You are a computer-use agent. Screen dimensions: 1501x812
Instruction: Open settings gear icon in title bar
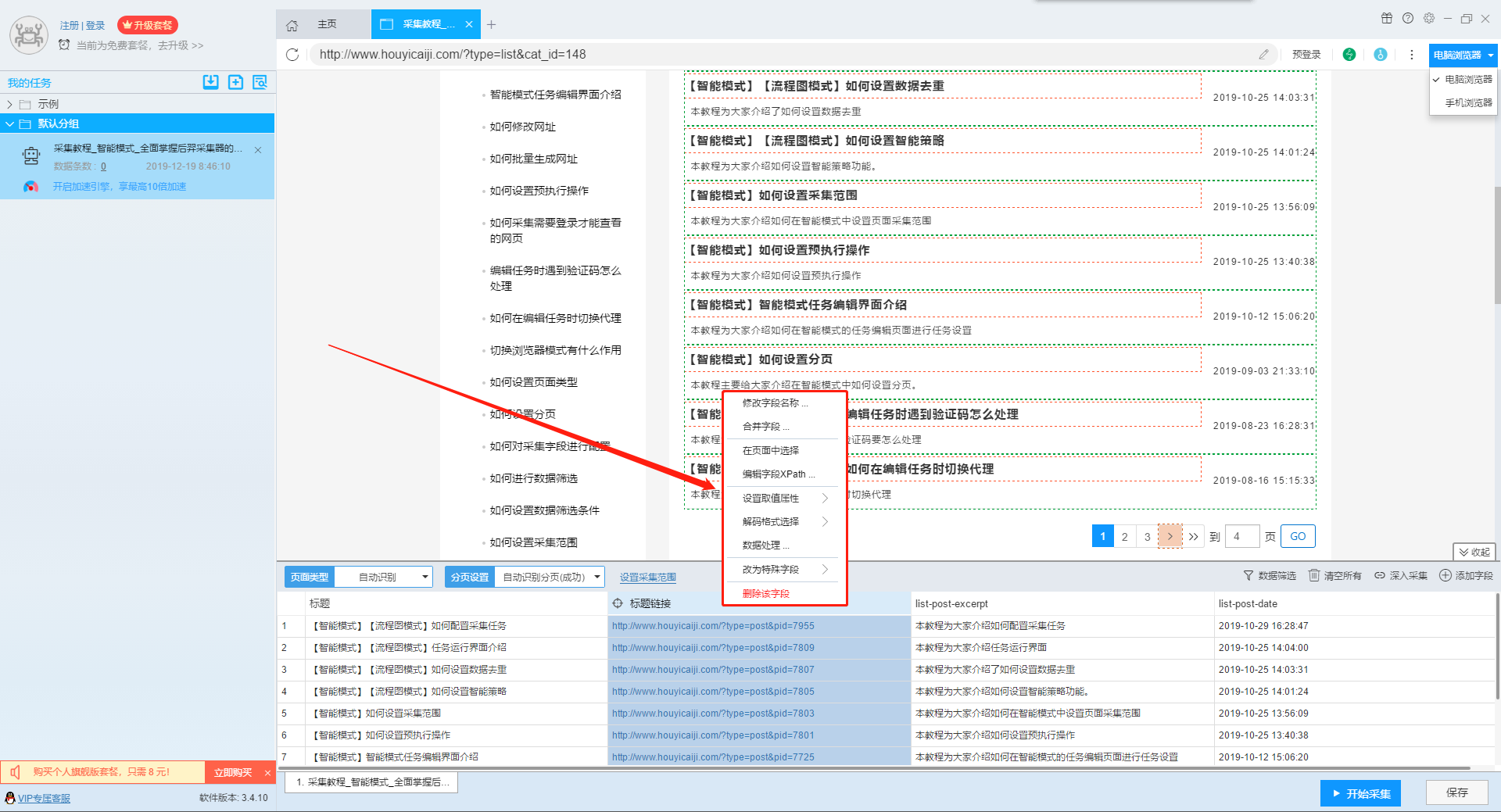click(x=1429, y=18)
